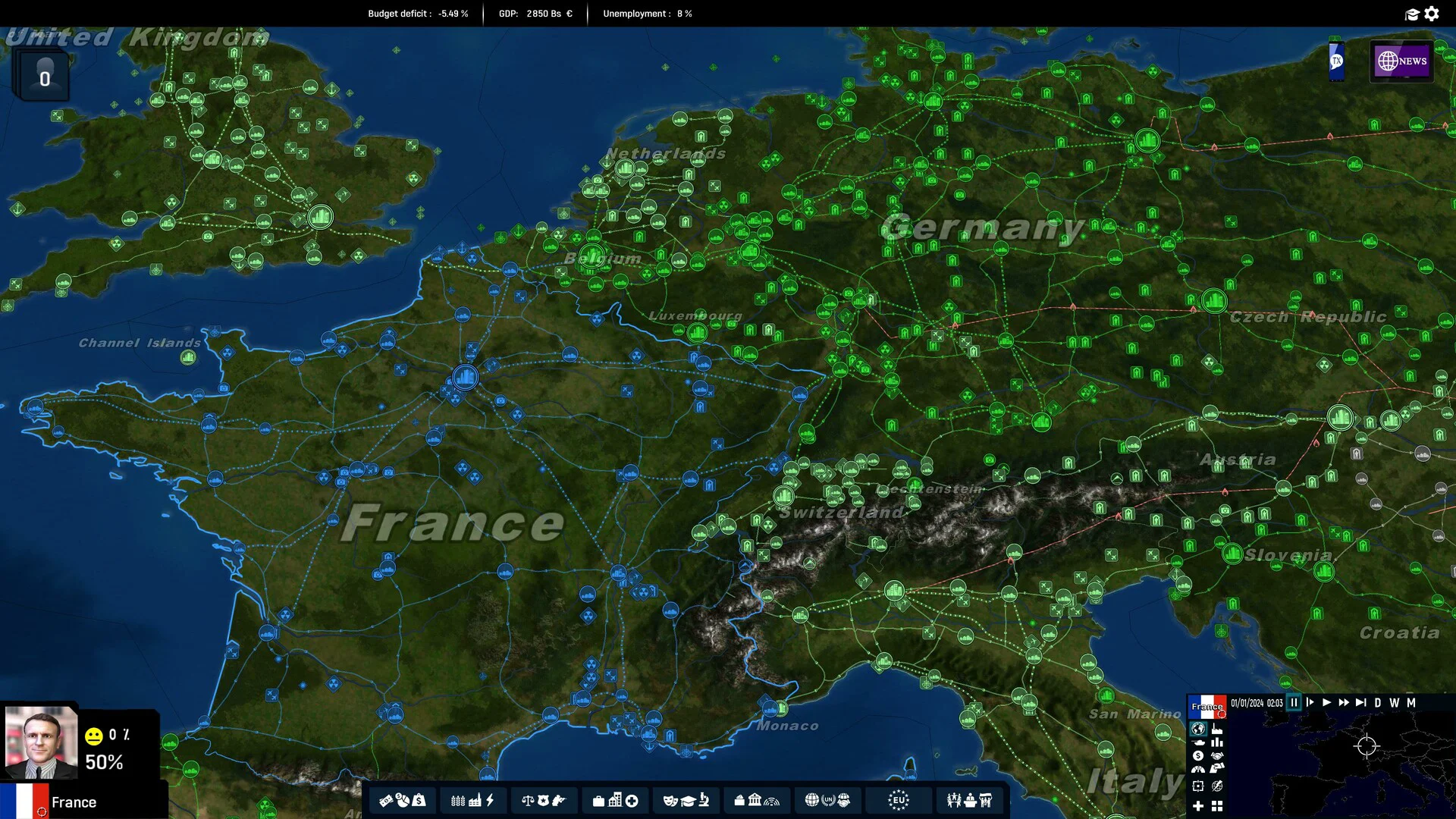
Task: Toggle the economy dollar map layer
Action: [1198, 756]
